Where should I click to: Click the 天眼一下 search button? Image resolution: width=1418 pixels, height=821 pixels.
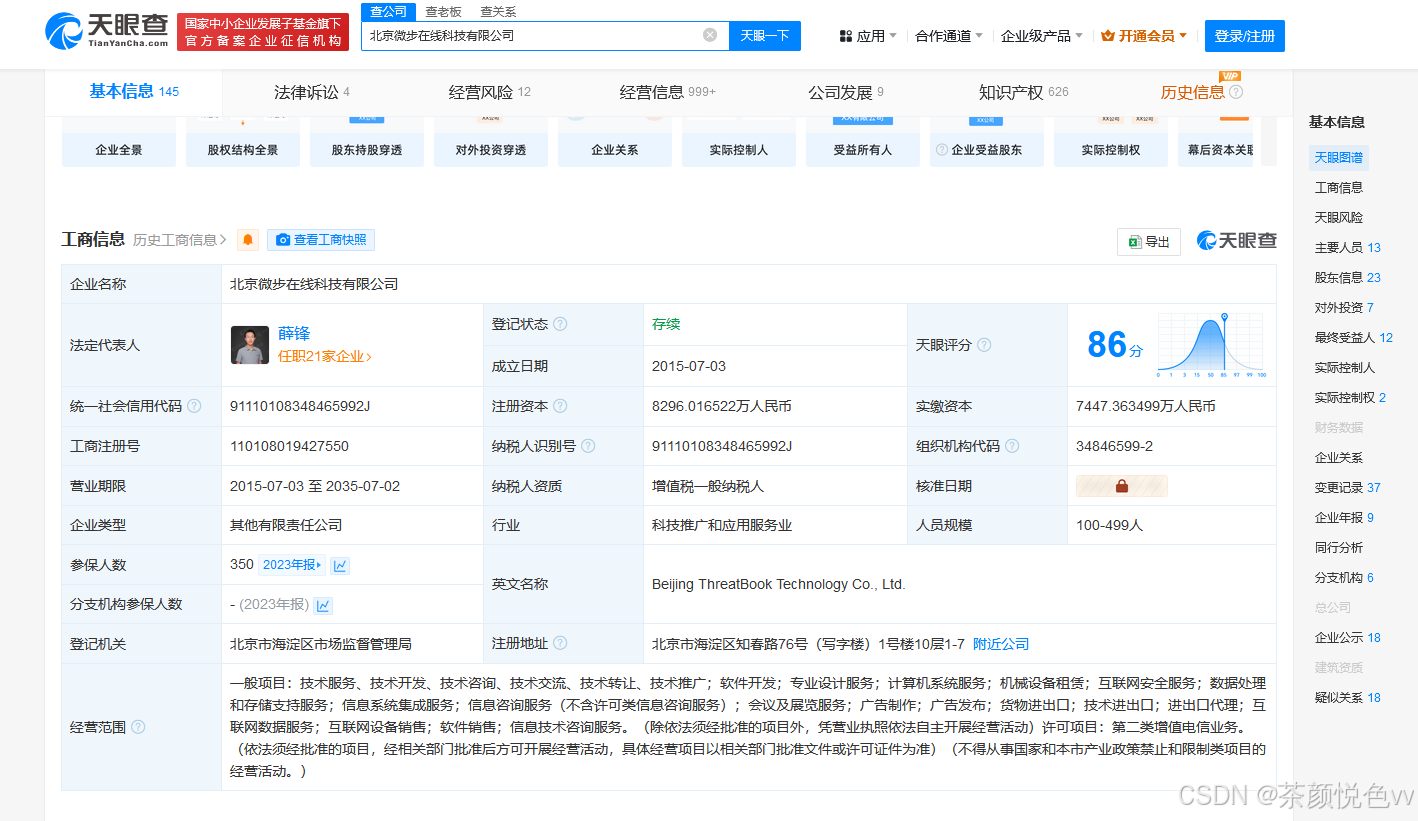765,36
